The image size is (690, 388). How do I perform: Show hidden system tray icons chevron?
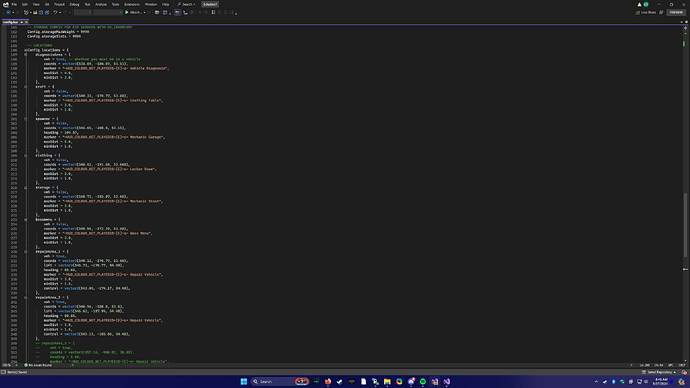pyautogui.click(x=596, y=382)
